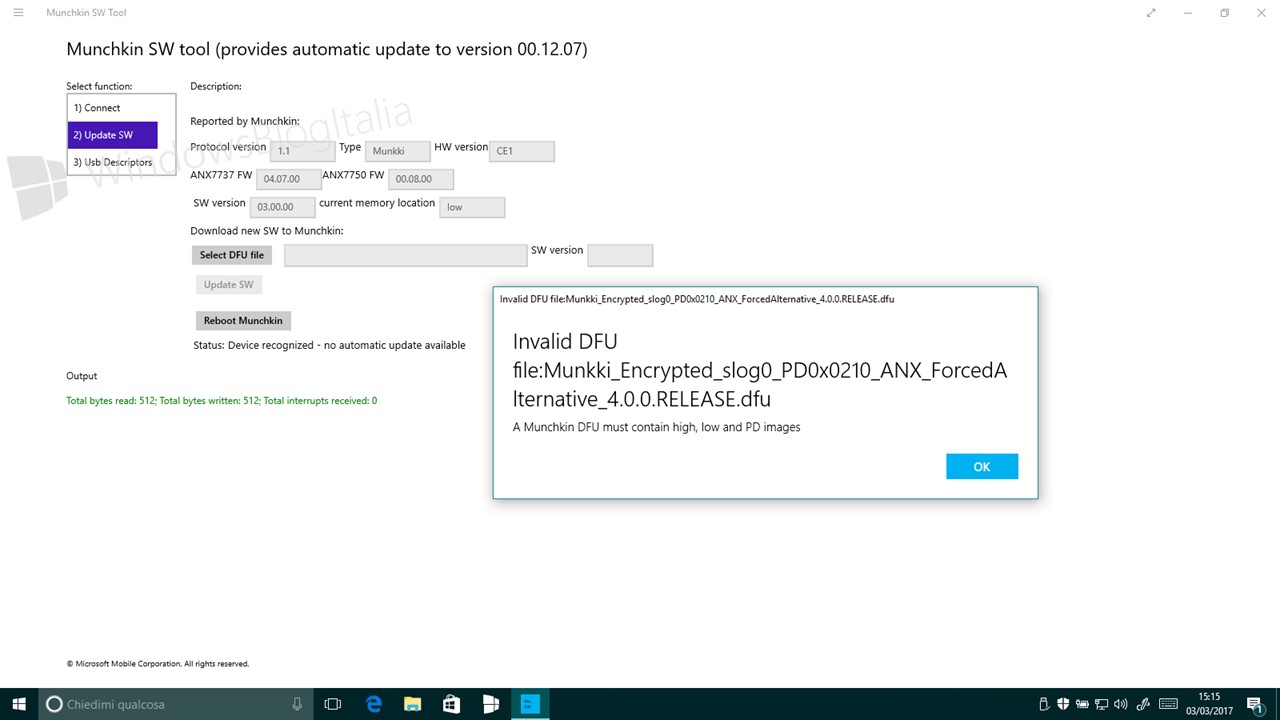Launch Microsoft Edge from the taskbar
Viewport: 1280px width, 720px height.
tap(373, 704)
